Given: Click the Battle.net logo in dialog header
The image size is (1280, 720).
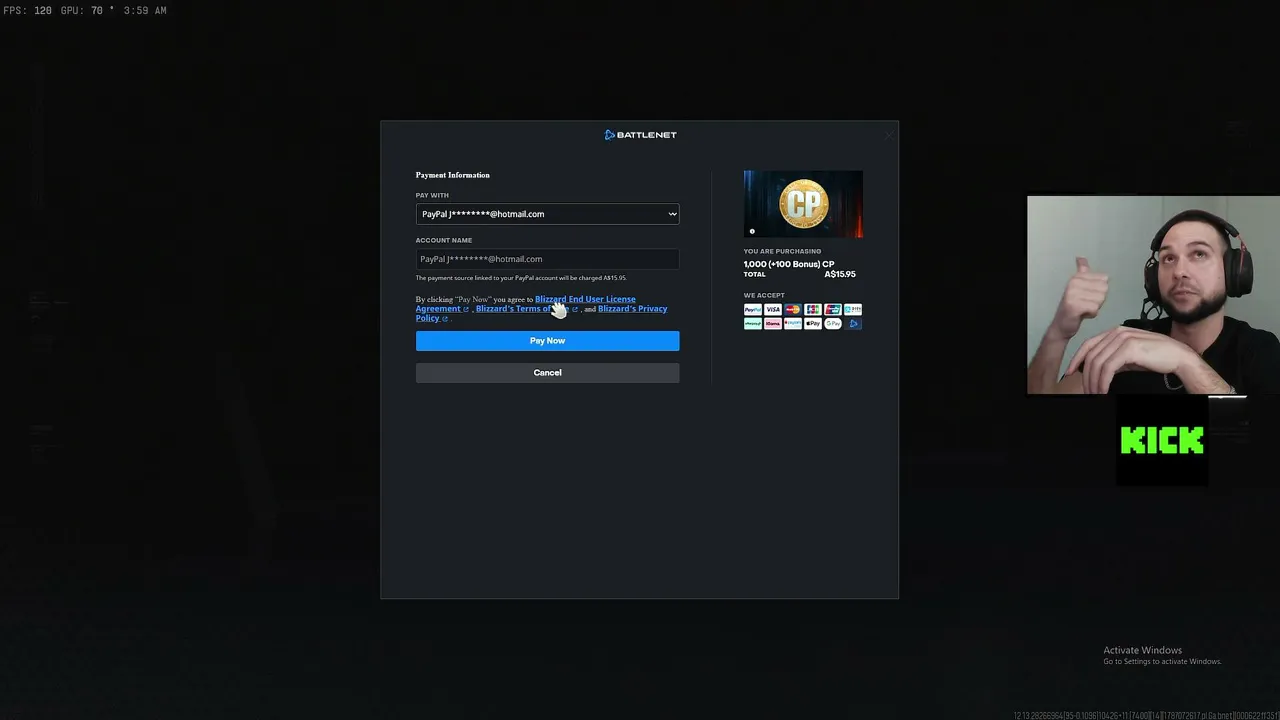Looking at the screenshot, I should click(x=640, y=135).
